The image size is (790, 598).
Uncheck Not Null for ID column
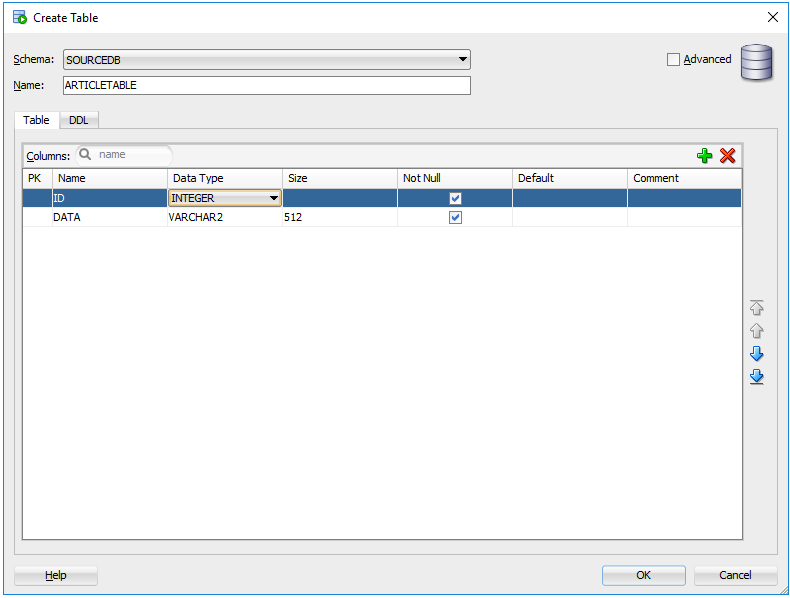[455, 198]
